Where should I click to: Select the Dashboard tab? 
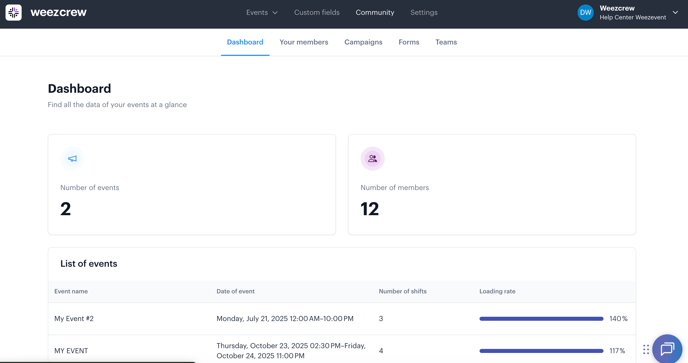245,42
